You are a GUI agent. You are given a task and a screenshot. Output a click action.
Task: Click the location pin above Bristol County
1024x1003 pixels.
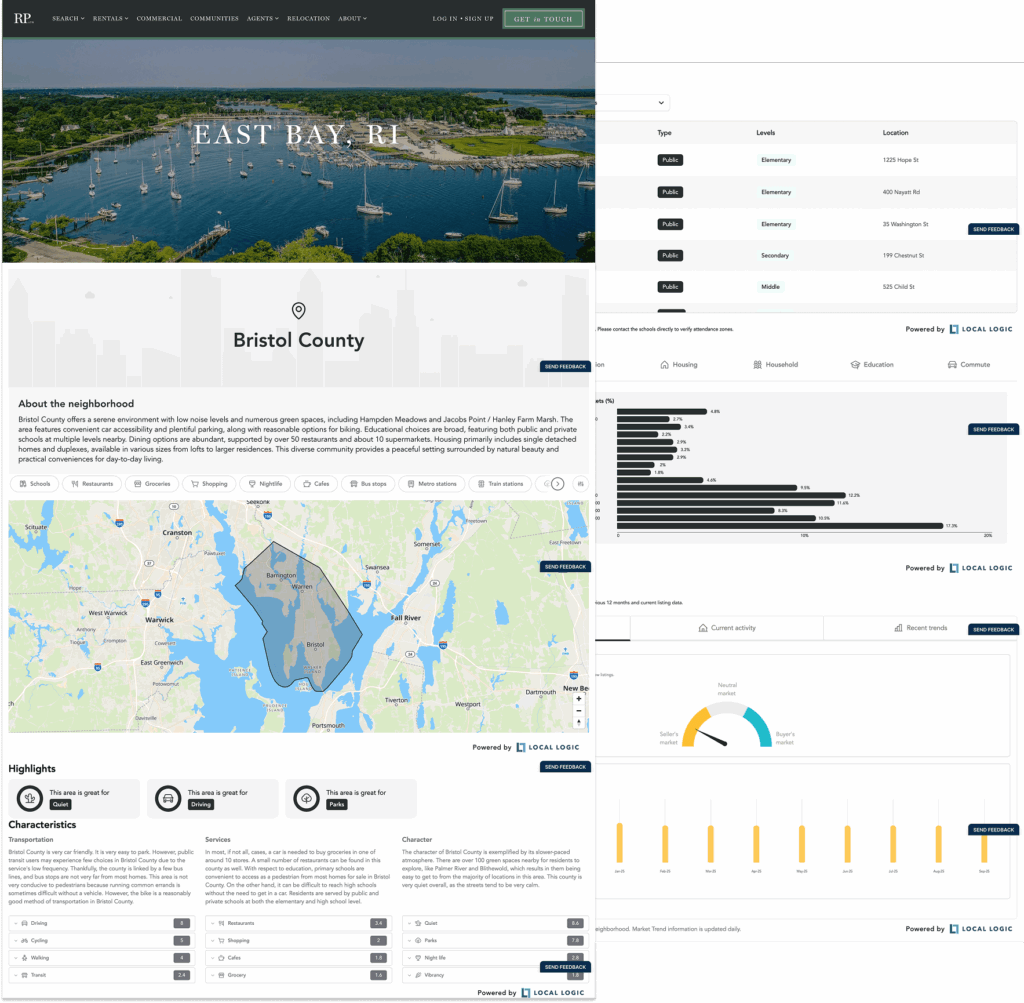[298, 311]
